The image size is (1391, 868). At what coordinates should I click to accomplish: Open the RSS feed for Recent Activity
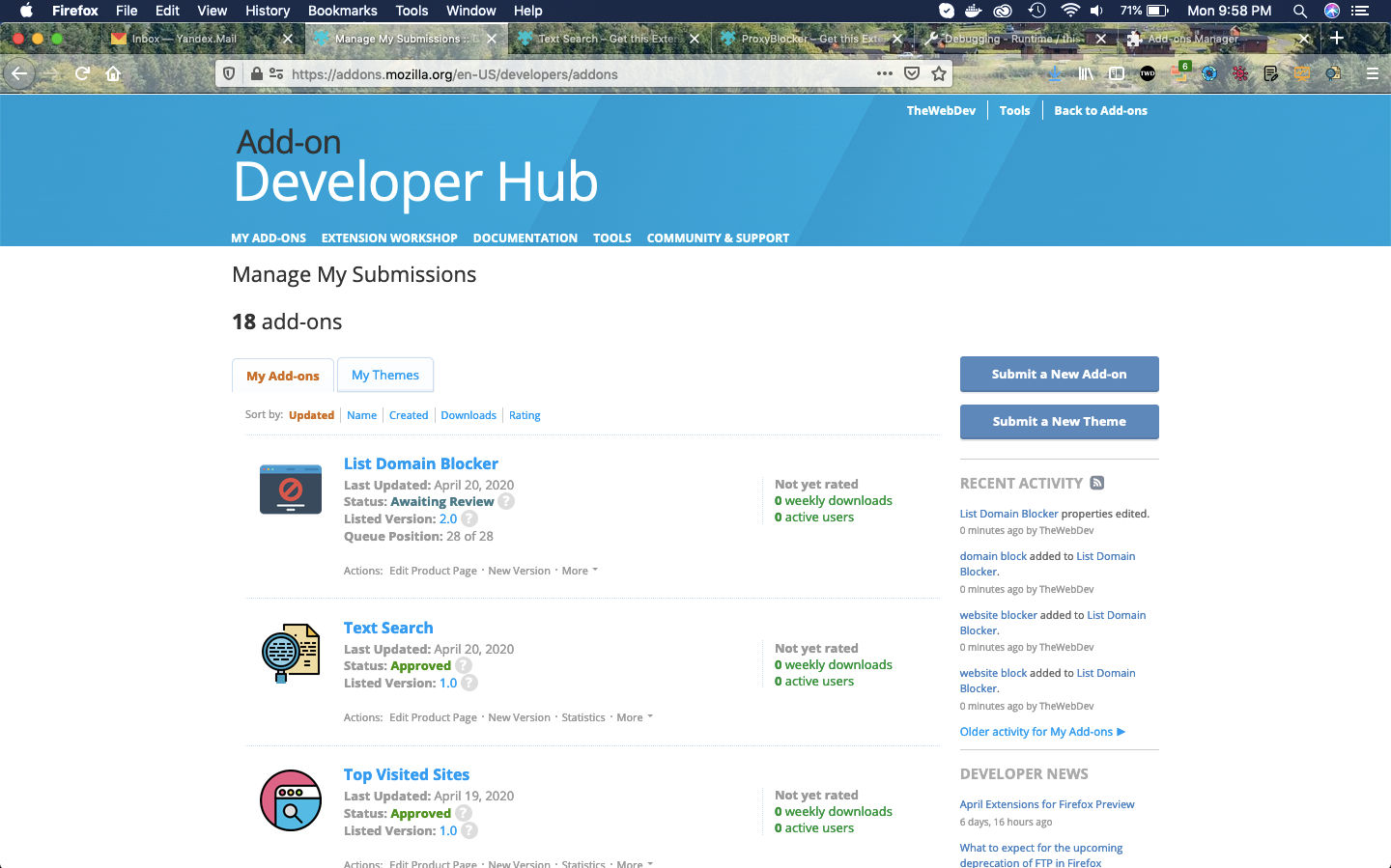(1097, 483)
